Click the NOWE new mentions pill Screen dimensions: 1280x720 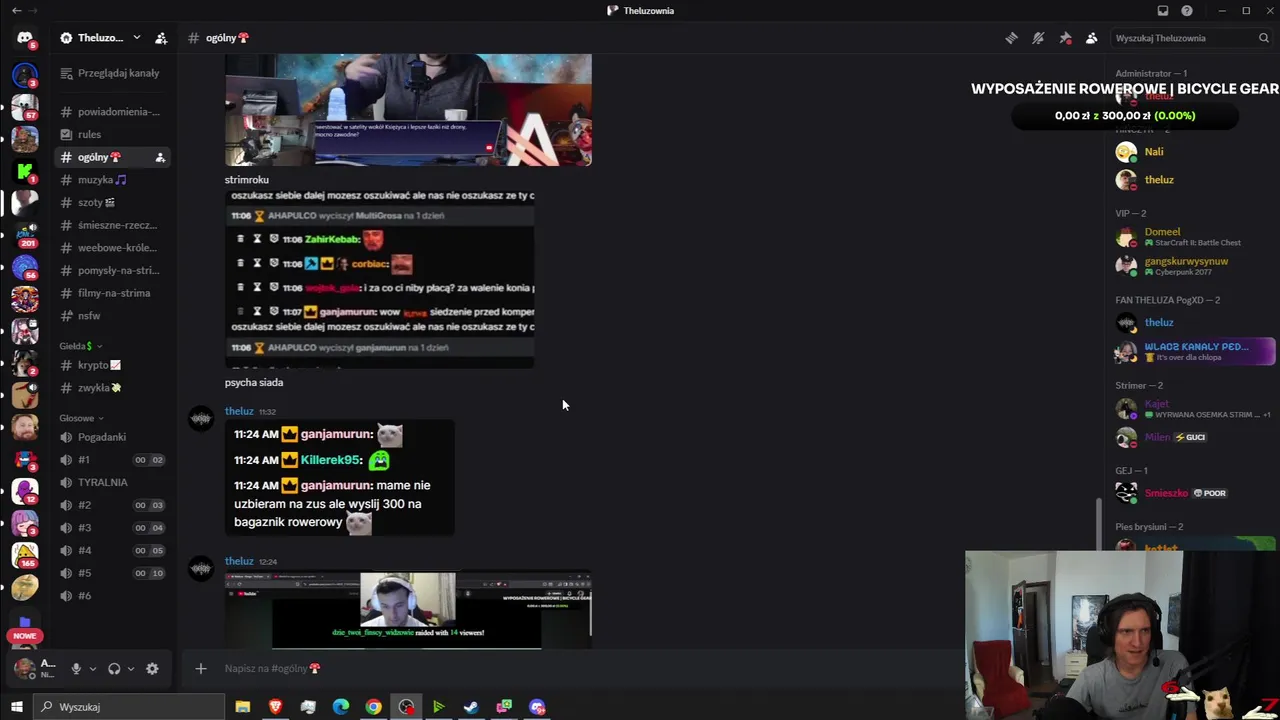[25, 636]
